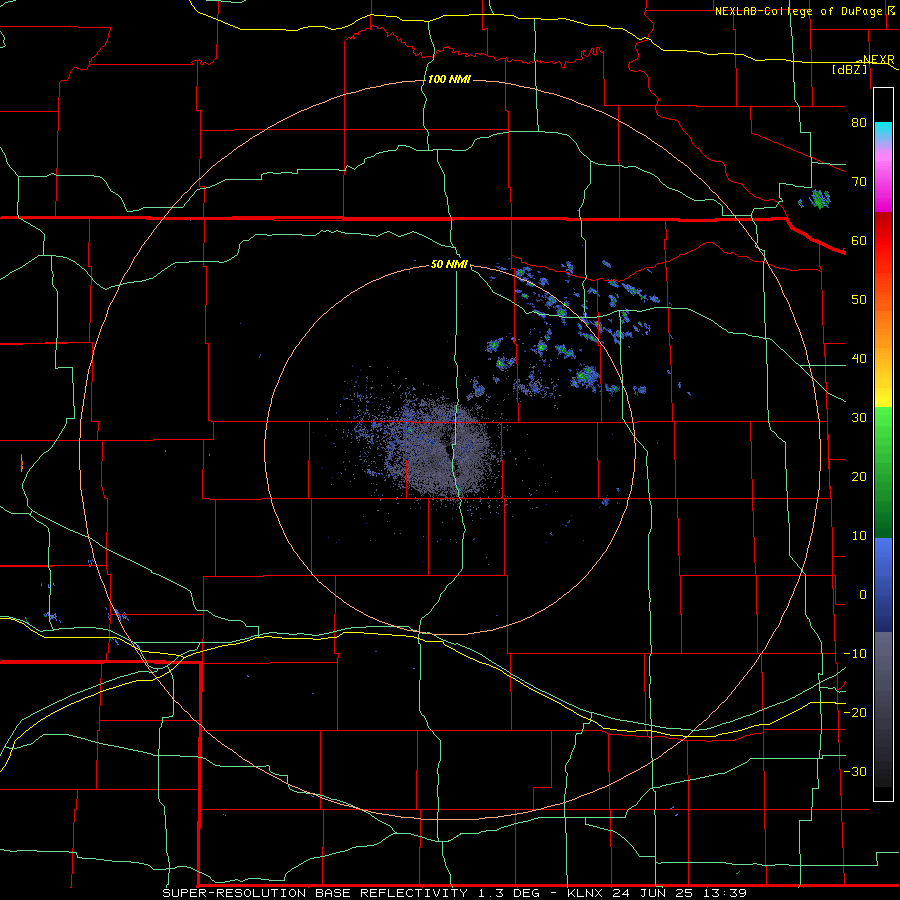900x900 pixels.
Task: Click the 10 value on the color scale
Action: 859,536
